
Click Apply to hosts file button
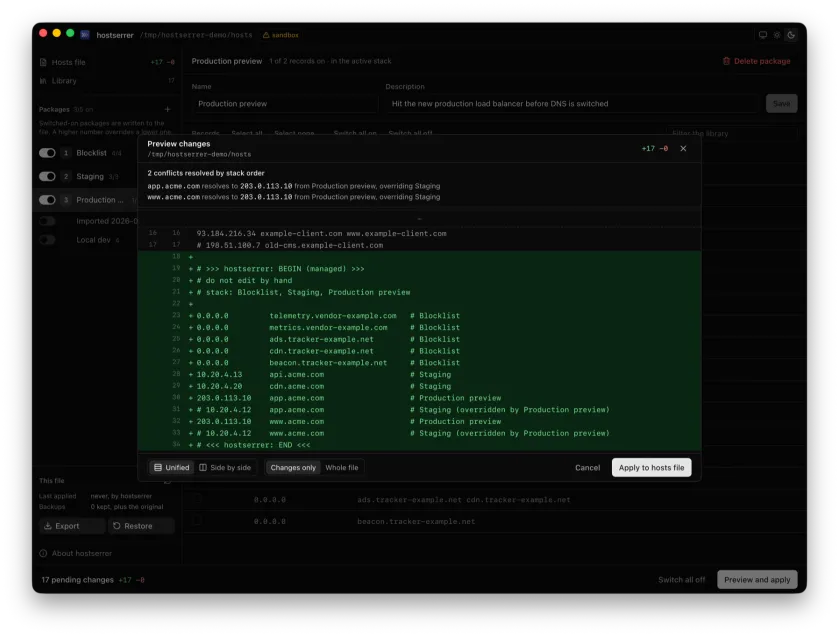[651, 467]
